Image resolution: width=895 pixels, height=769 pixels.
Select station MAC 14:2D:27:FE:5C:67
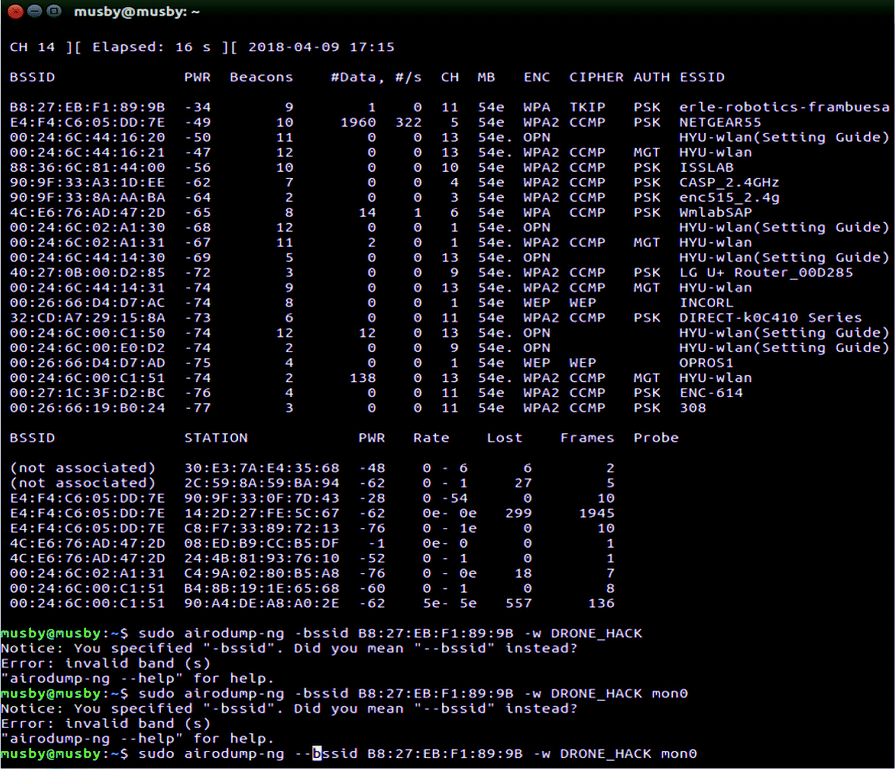(x=261, y=513)
